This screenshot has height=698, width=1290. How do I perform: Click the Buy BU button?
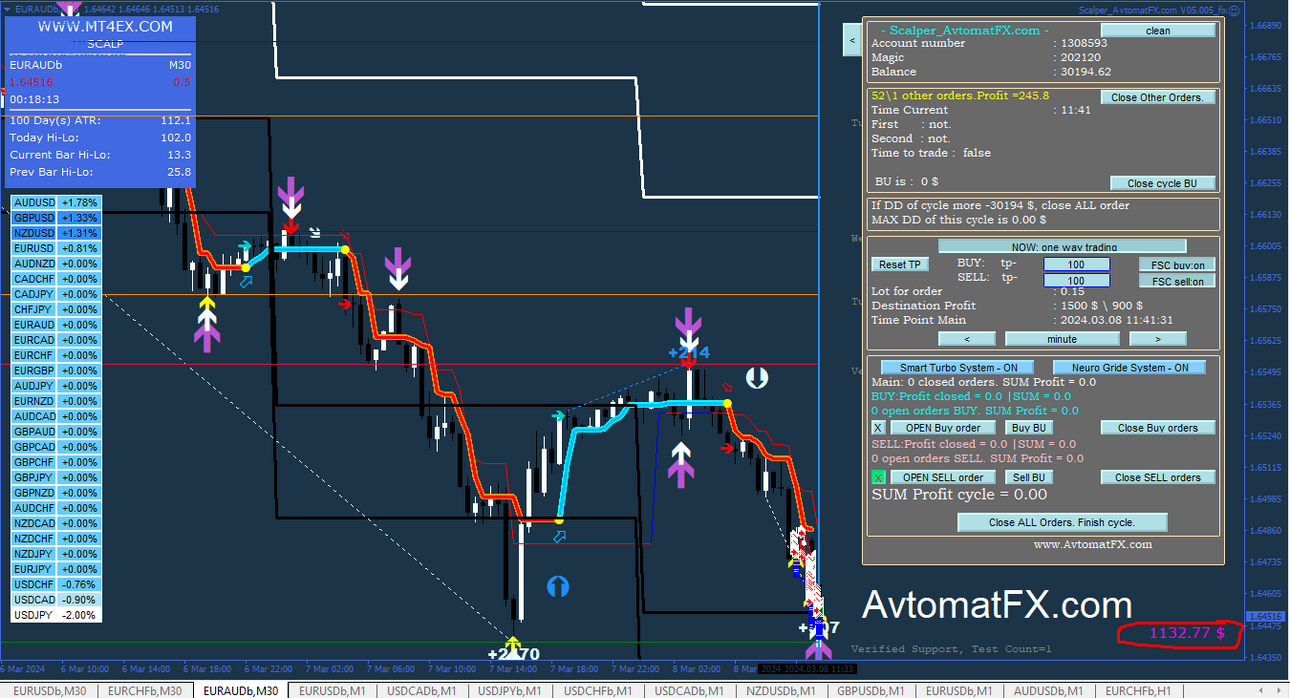click(x=1029, y=428)
